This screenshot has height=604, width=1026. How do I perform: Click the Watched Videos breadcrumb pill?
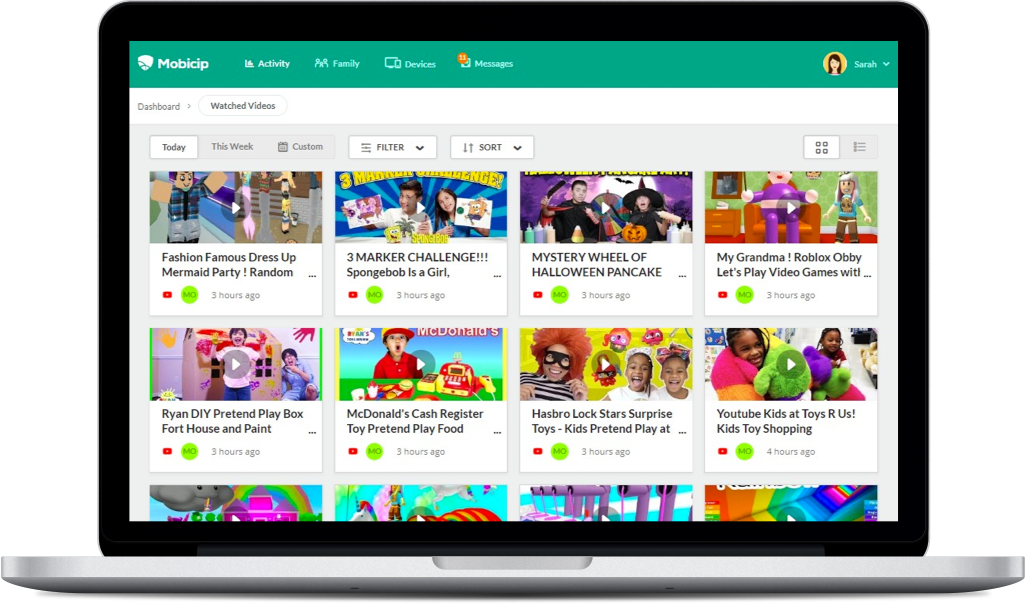(243, 105)
